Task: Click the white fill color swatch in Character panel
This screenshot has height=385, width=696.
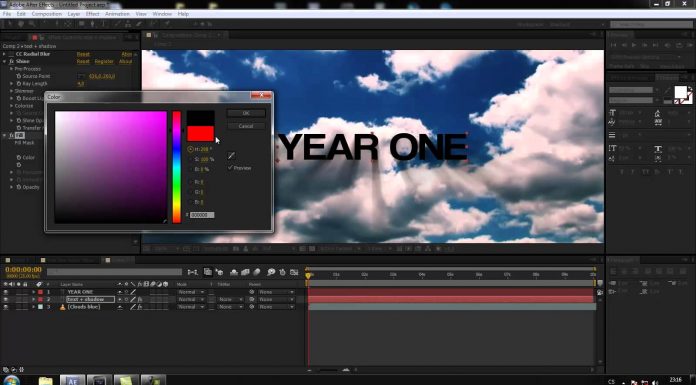Action: 680,92
